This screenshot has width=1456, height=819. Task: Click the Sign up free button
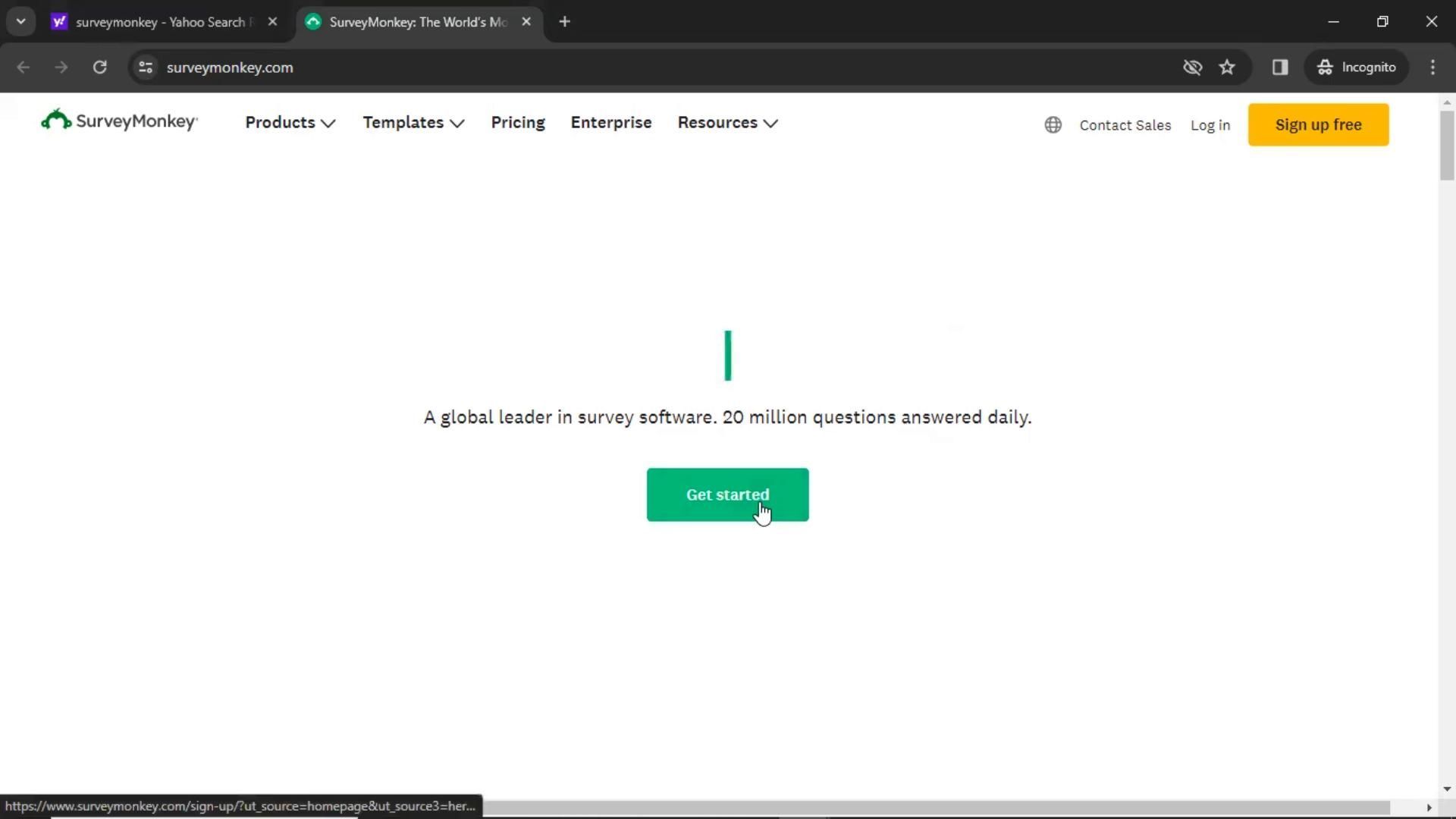pyautogui.click(x=1318, y=125)
